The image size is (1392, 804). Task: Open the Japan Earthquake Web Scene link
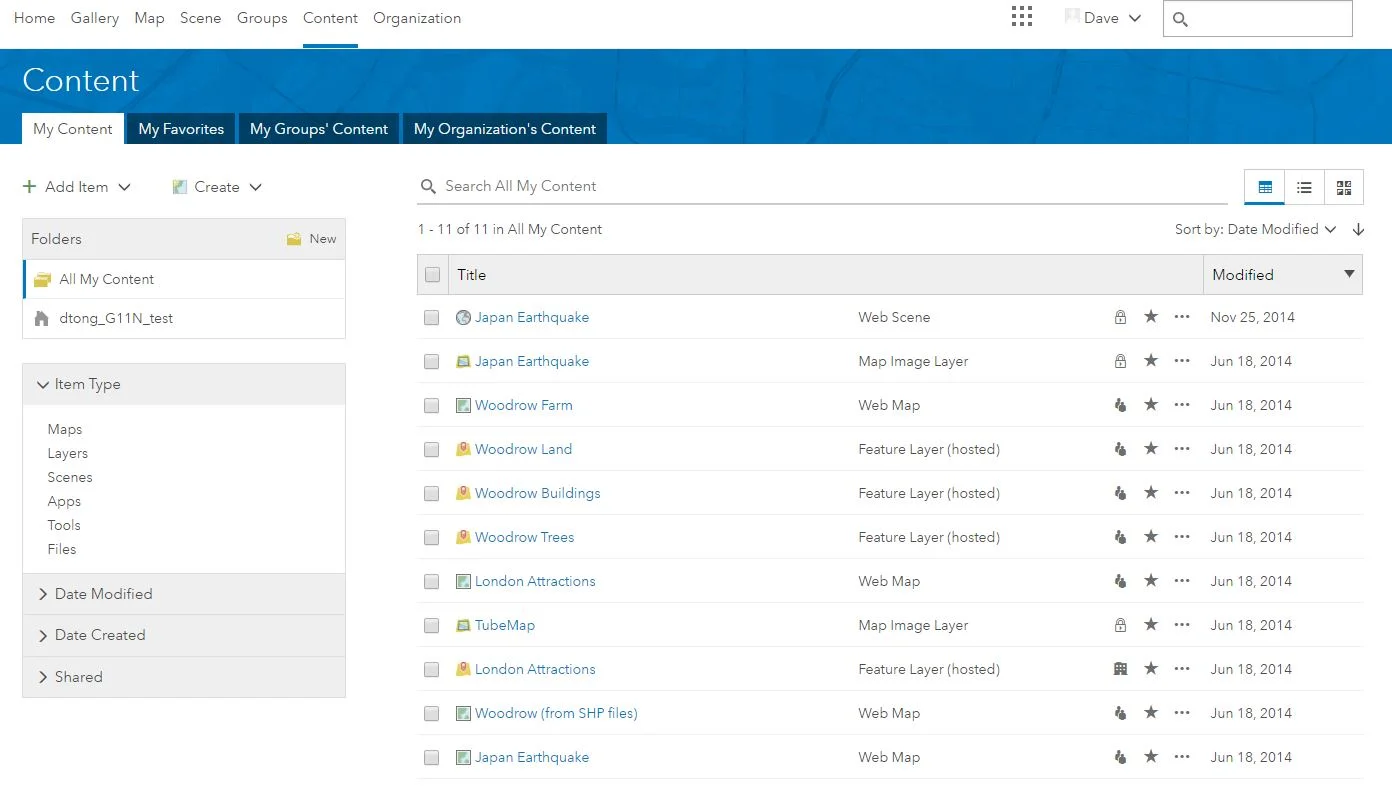(532, 317)
